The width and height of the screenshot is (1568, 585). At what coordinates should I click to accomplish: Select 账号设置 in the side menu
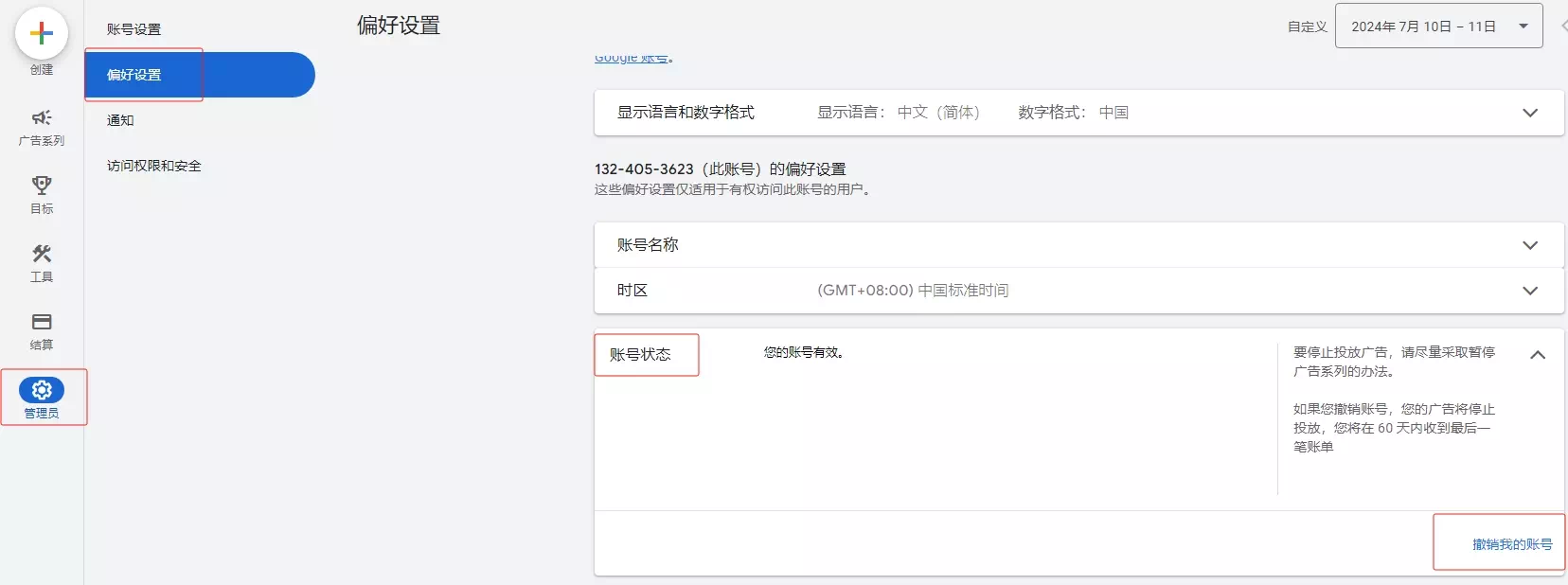[134, 29]
